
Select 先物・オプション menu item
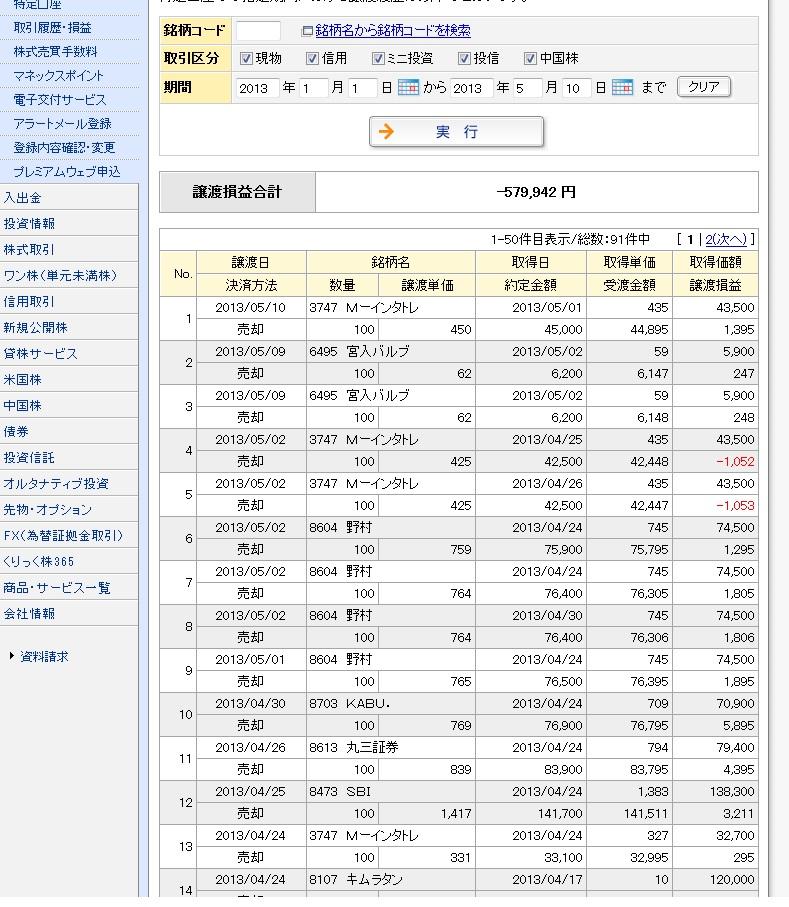(x=69, y=510)
